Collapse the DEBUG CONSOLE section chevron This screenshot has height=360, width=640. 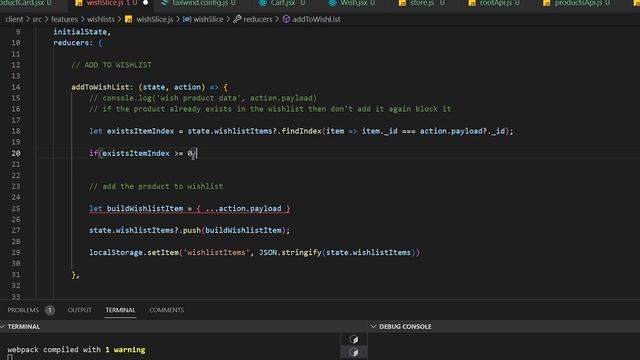[x=373, y=327]
